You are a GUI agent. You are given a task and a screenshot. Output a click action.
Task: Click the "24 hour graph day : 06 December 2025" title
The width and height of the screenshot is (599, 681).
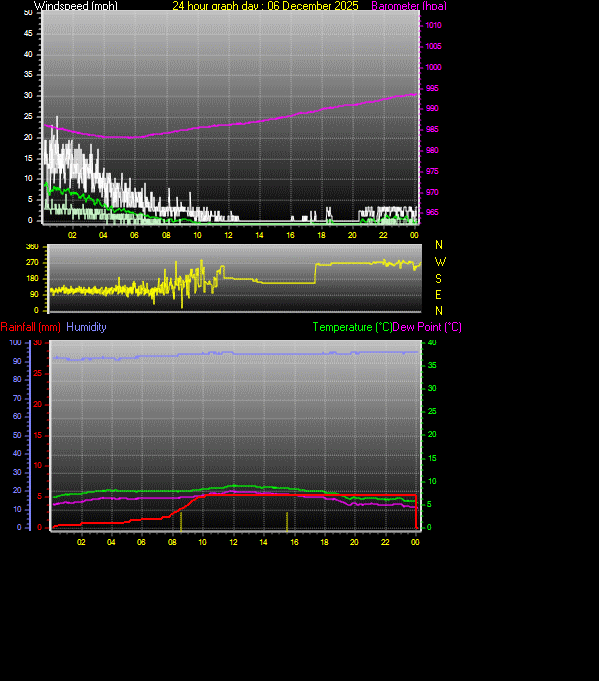[x=265, y=6]
